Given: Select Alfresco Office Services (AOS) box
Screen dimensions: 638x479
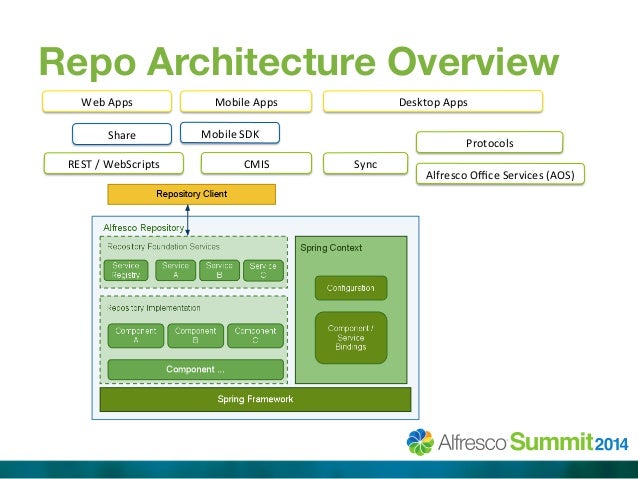Looking at the screenshot, I should (x=500, y=175).
